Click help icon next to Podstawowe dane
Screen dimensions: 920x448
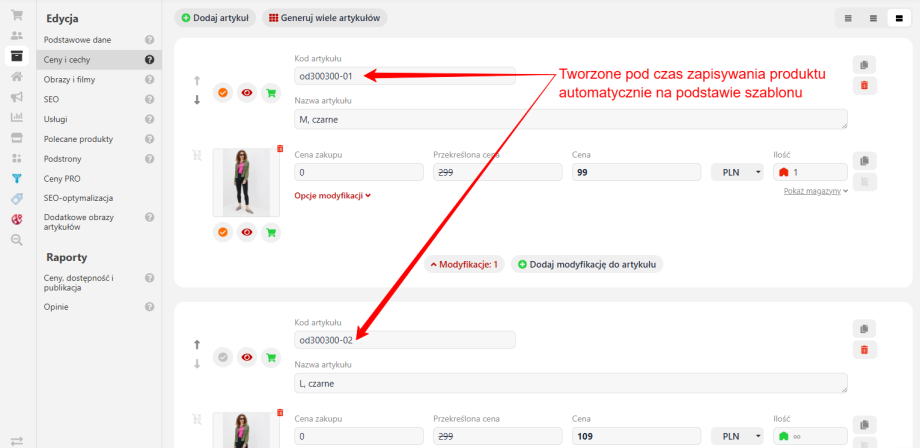pos(149,40)
